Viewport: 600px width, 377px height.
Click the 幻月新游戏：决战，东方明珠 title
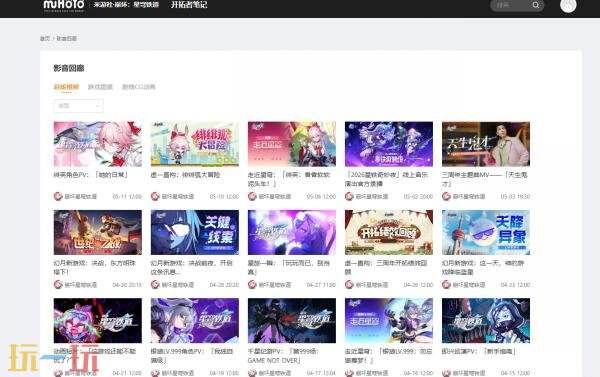click(x=95, y=267)
